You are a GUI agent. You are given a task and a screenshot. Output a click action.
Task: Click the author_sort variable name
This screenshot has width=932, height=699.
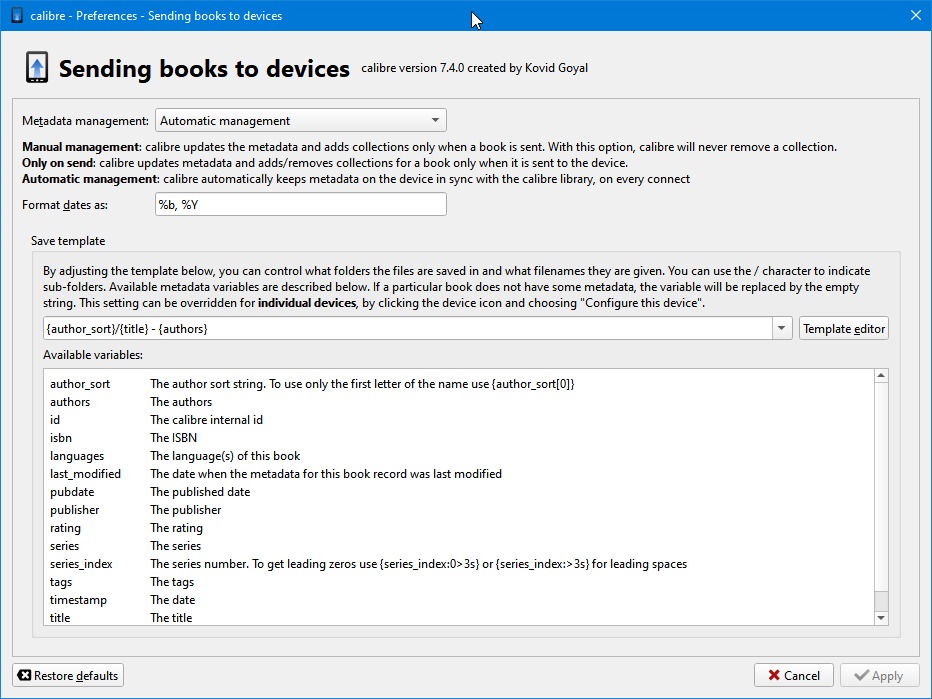80,384
